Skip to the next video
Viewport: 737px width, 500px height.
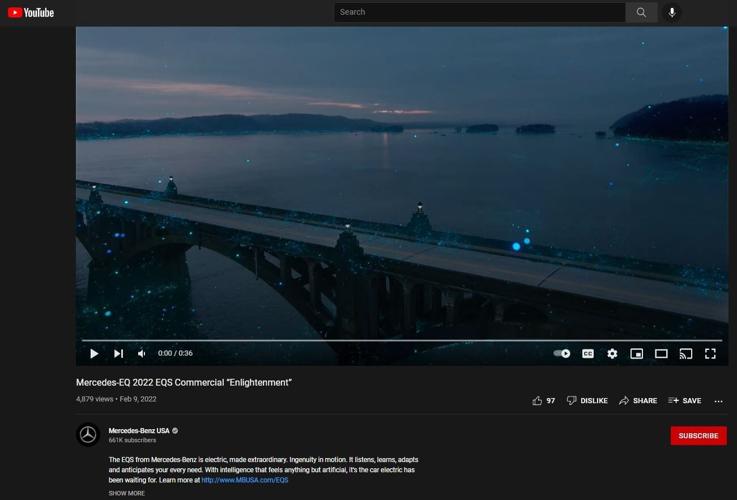click(x=118, y=353)
